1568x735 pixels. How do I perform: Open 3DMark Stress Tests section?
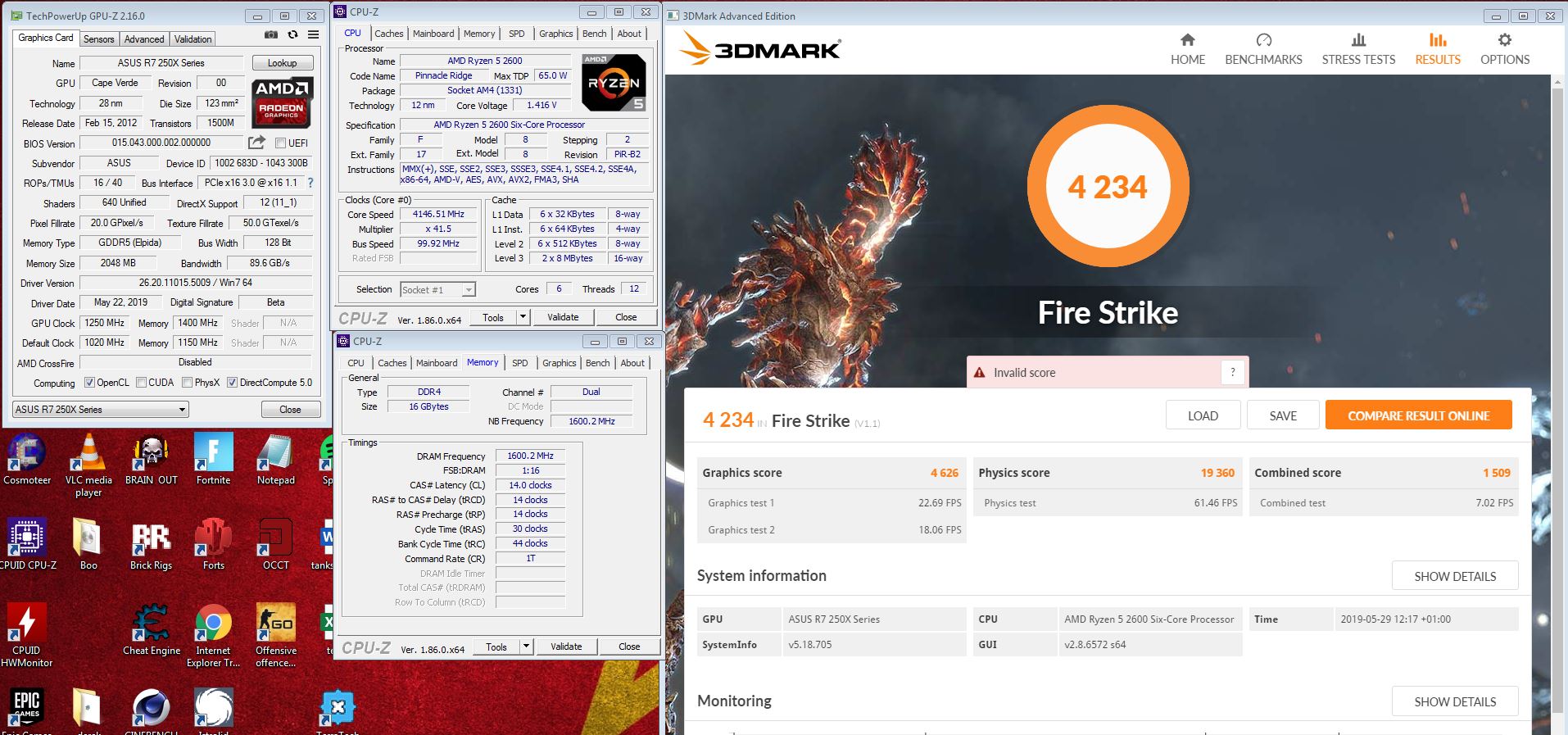click(x=1358, y=49)
